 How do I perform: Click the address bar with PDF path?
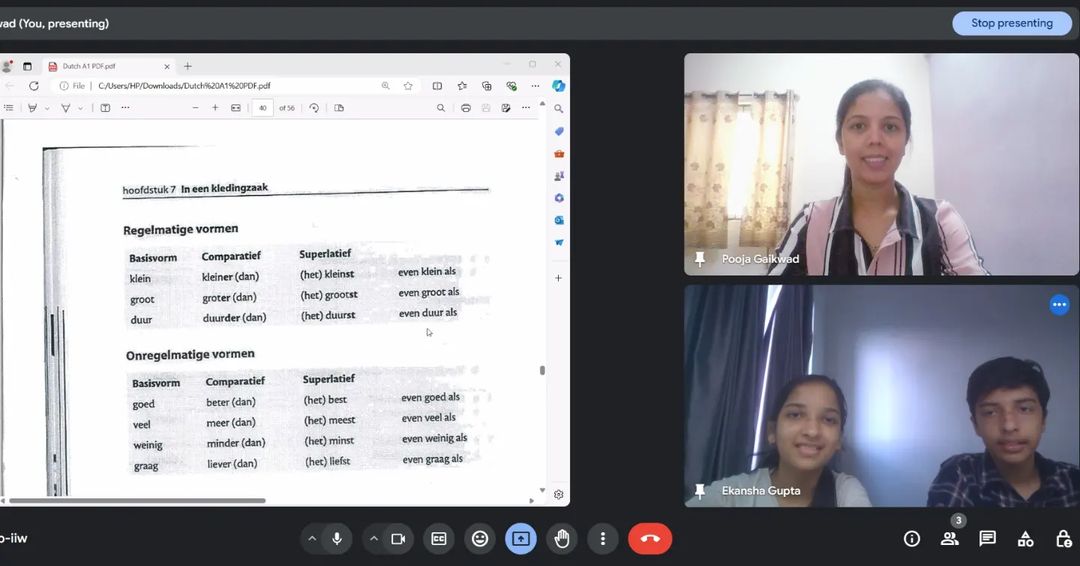234,86
